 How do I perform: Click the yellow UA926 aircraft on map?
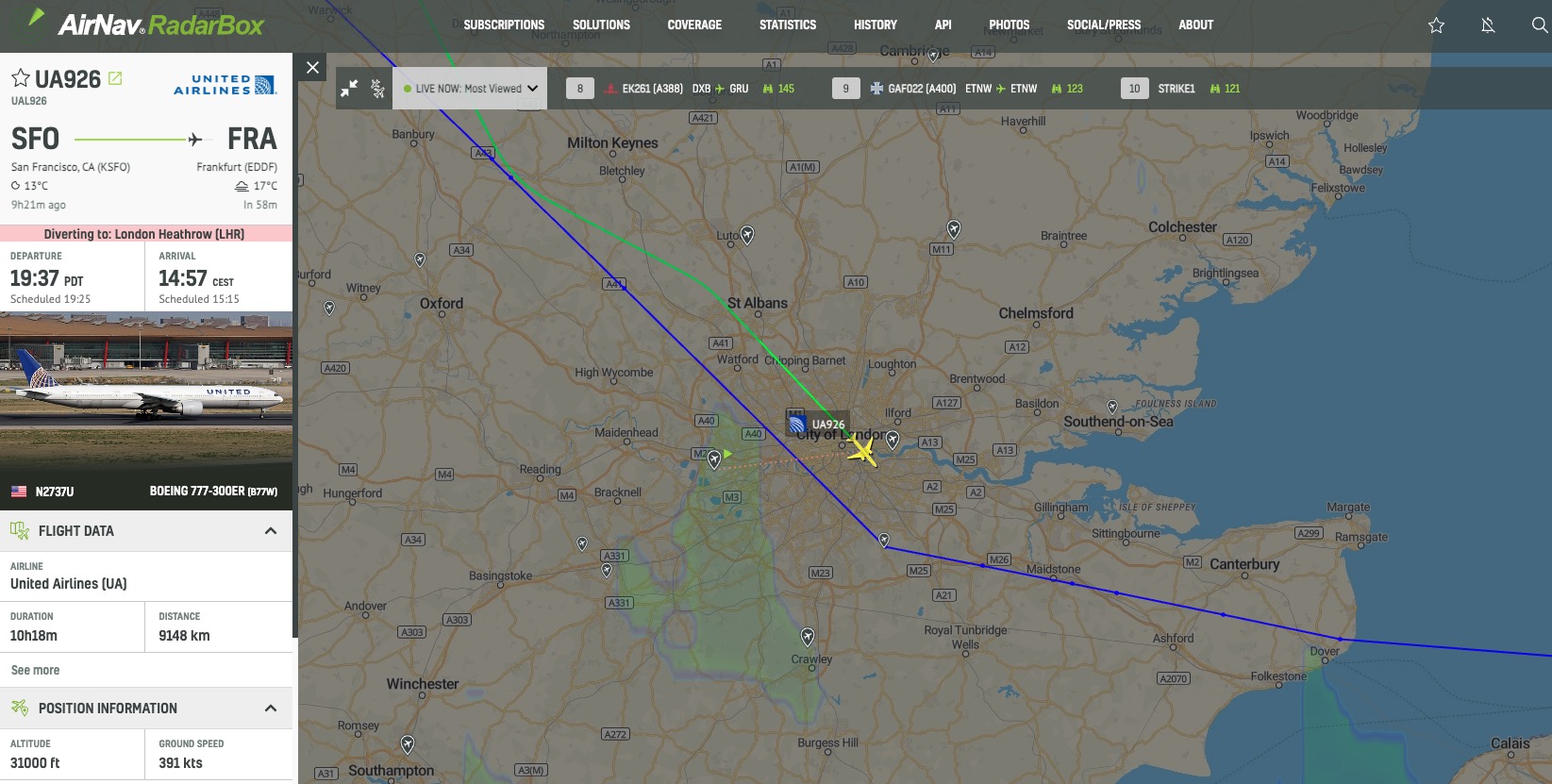tap(861, 450)
